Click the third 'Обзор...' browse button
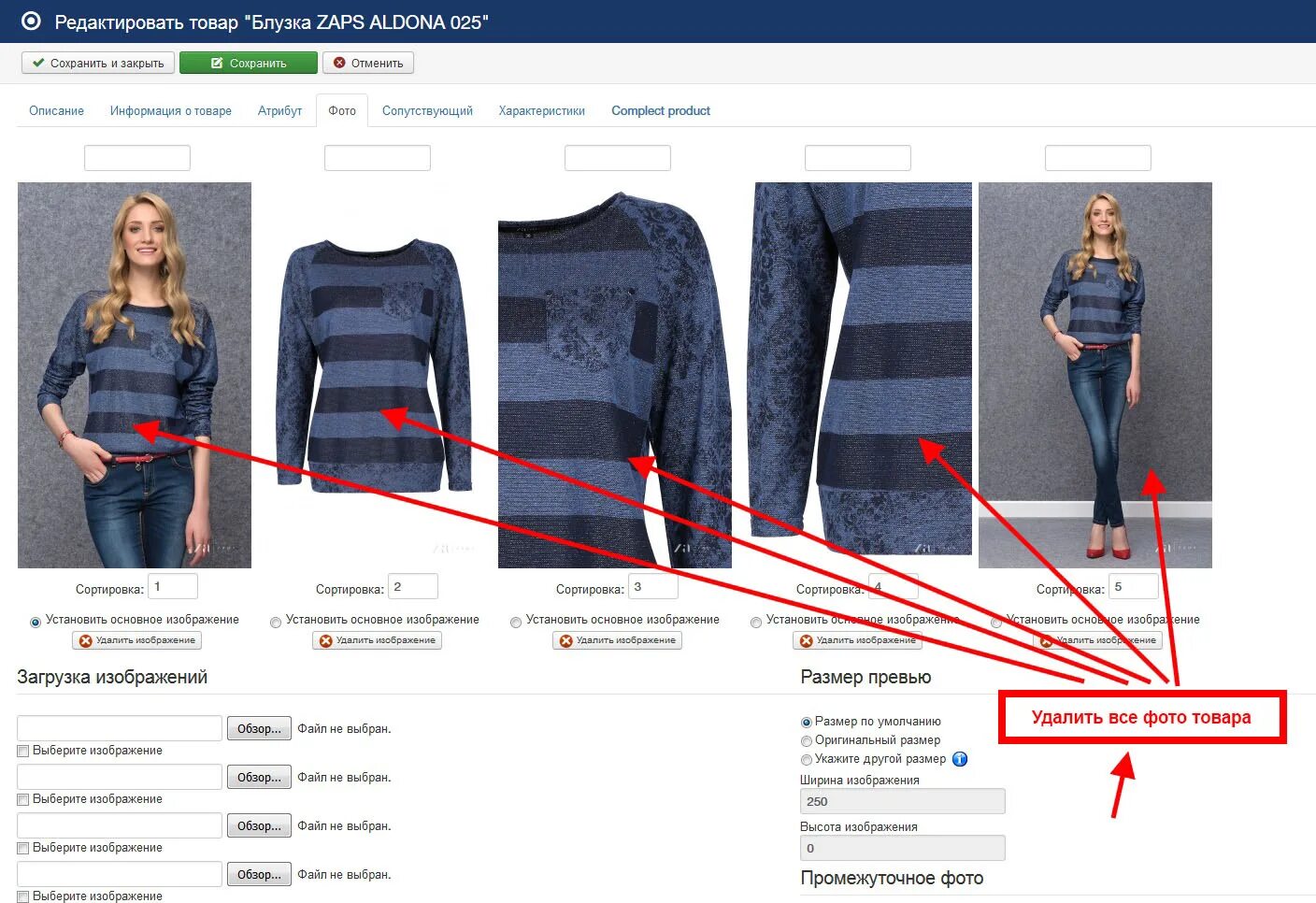Screen dimensions: 1316x903 (x=259, y=825)
